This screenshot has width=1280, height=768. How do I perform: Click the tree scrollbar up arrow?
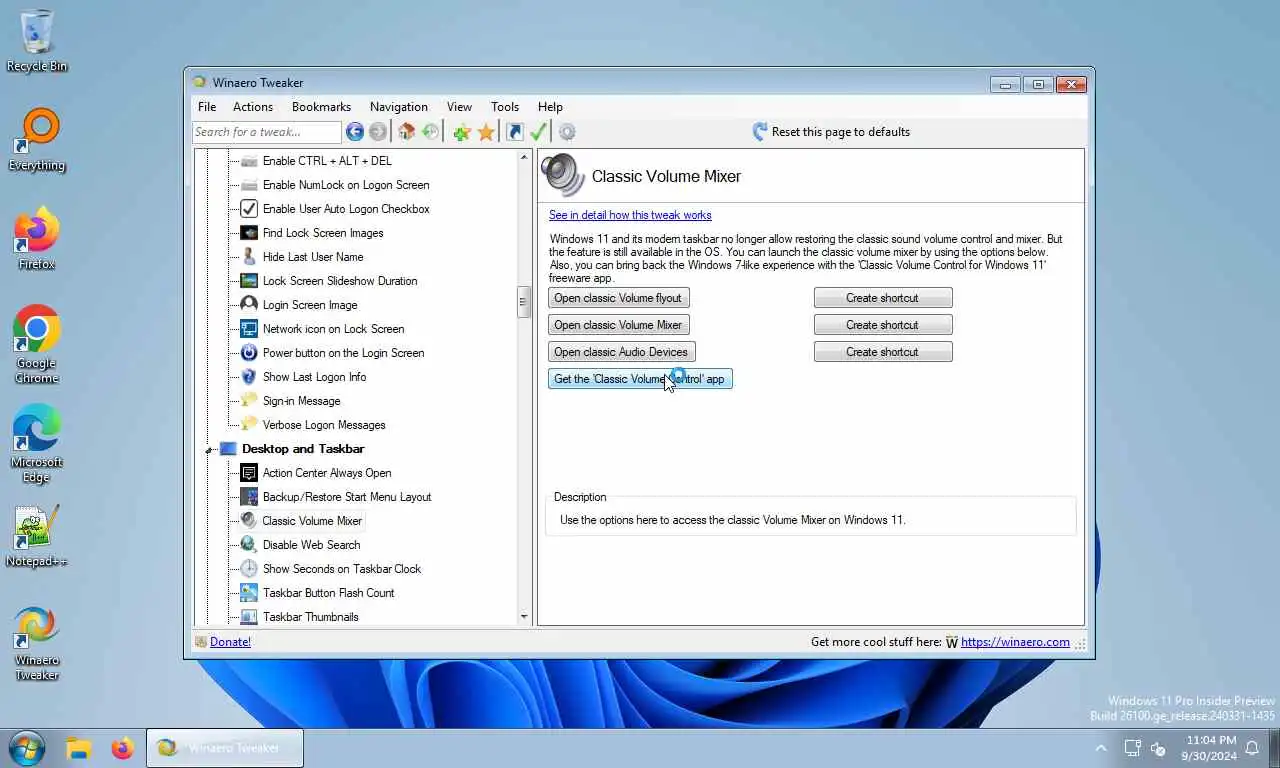[523, 158]
